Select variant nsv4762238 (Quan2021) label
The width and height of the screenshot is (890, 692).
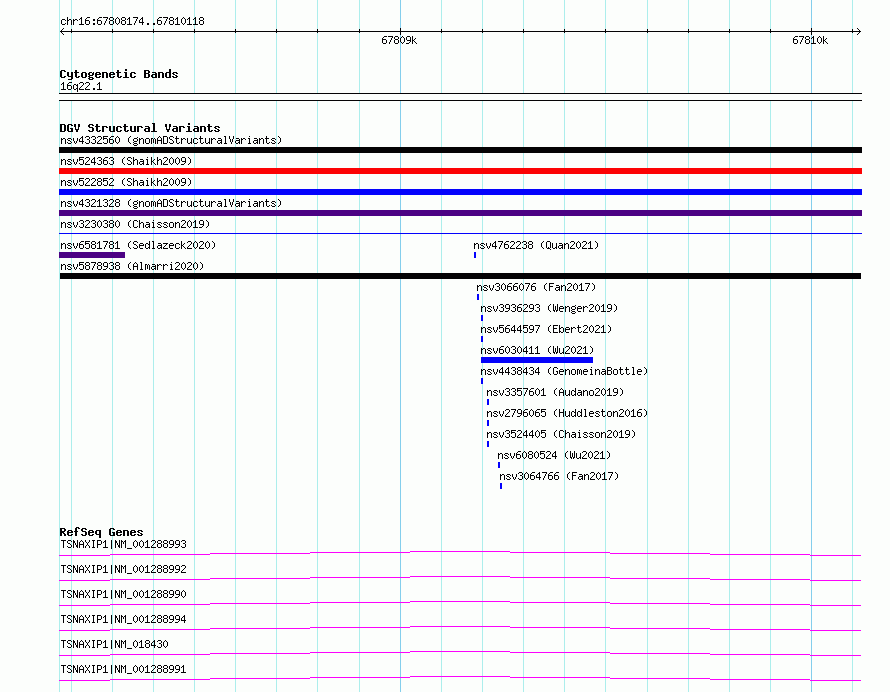pyautogui.click(x=536, y=245)
